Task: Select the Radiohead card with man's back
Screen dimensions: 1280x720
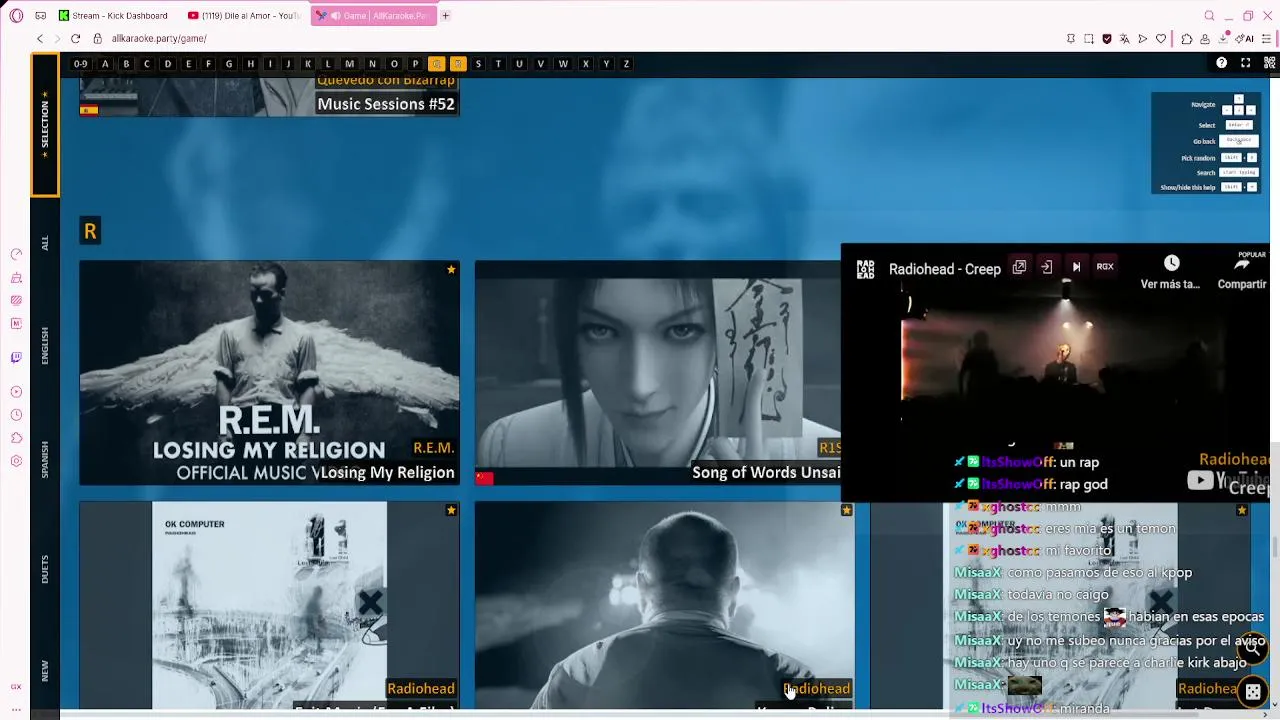Action: (665, 605)
